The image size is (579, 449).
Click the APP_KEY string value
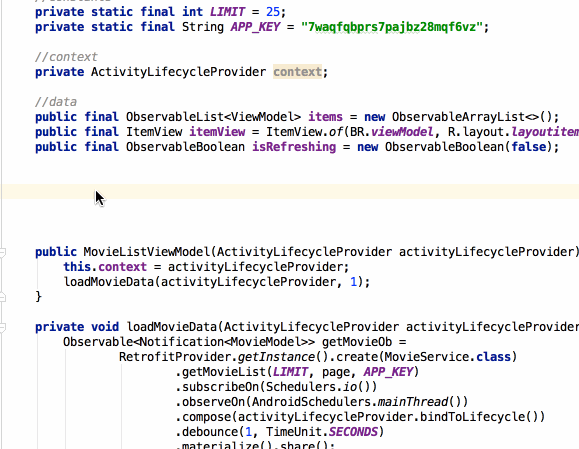tap(391, 27)
